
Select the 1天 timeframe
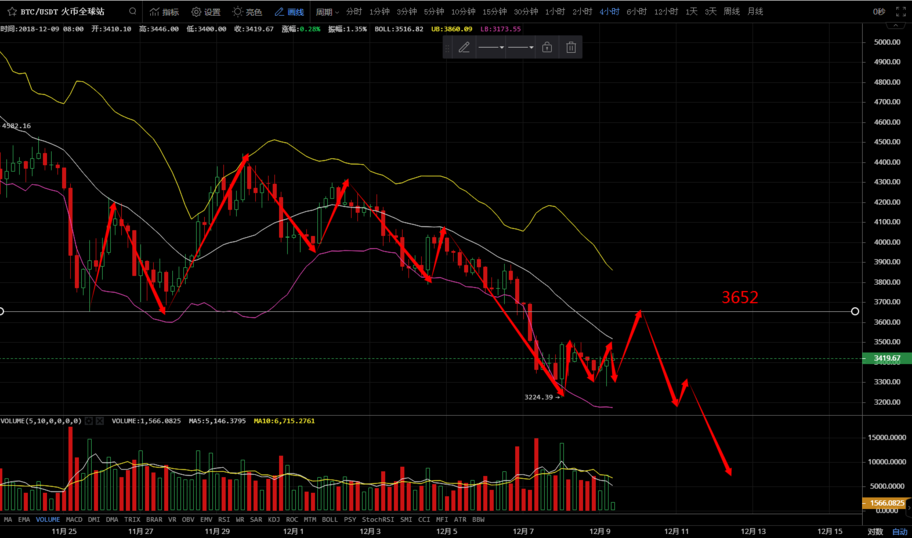[691, 12]
